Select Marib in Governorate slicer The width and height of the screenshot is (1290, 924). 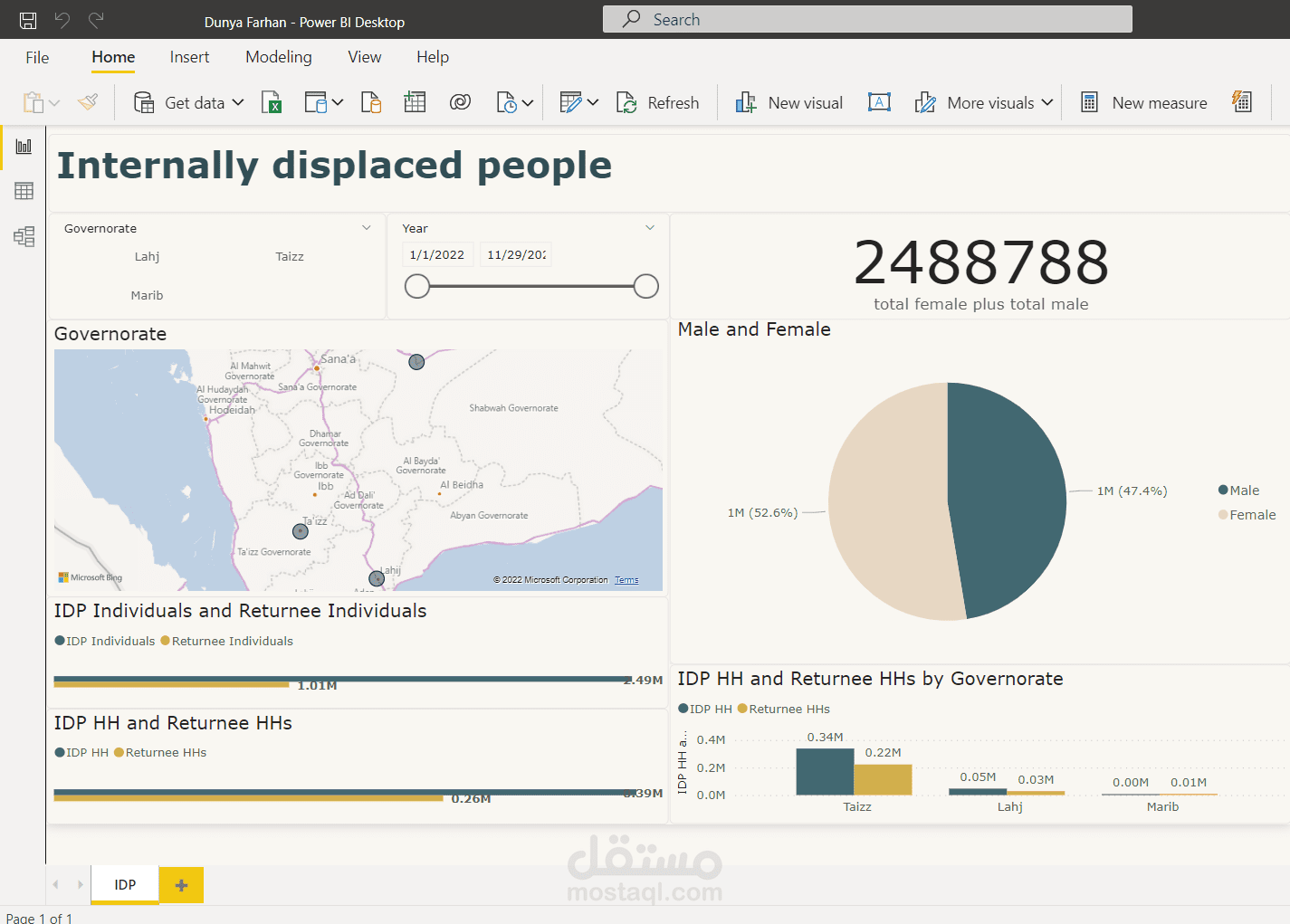(147, 296)
